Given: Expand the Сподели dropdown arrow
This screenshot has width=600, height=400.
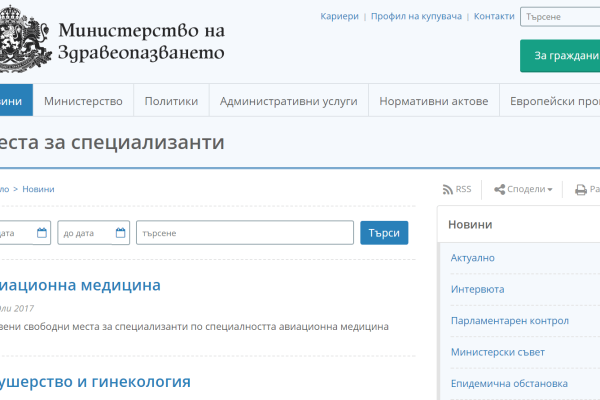Looking at the screenshot, I should [550, 189].
